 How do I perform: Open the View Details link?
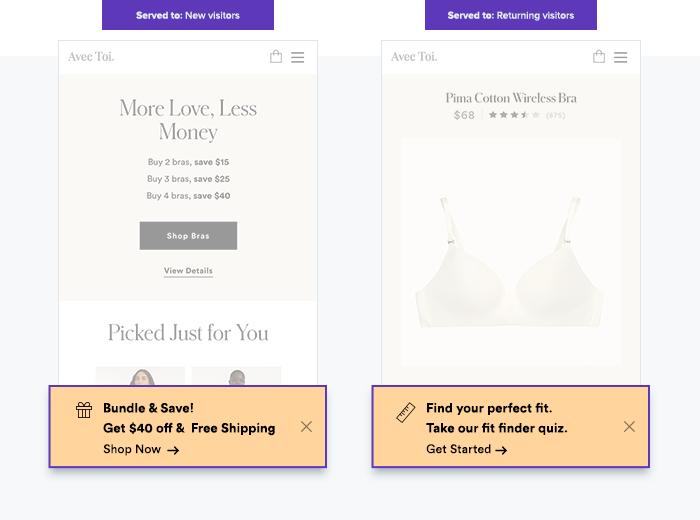coord(188,271)
